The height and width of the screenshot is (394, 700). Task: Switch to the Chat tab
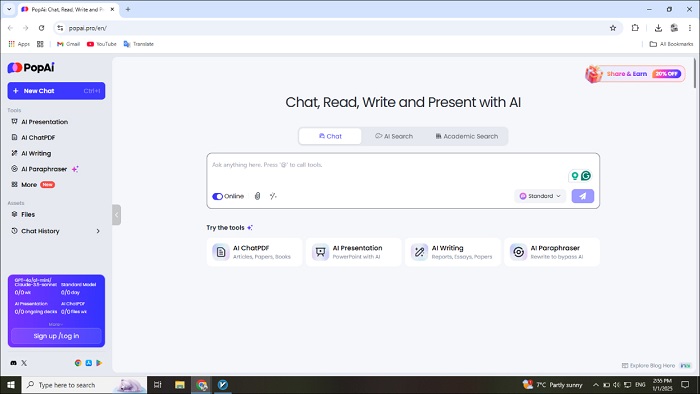click(330, 136)
